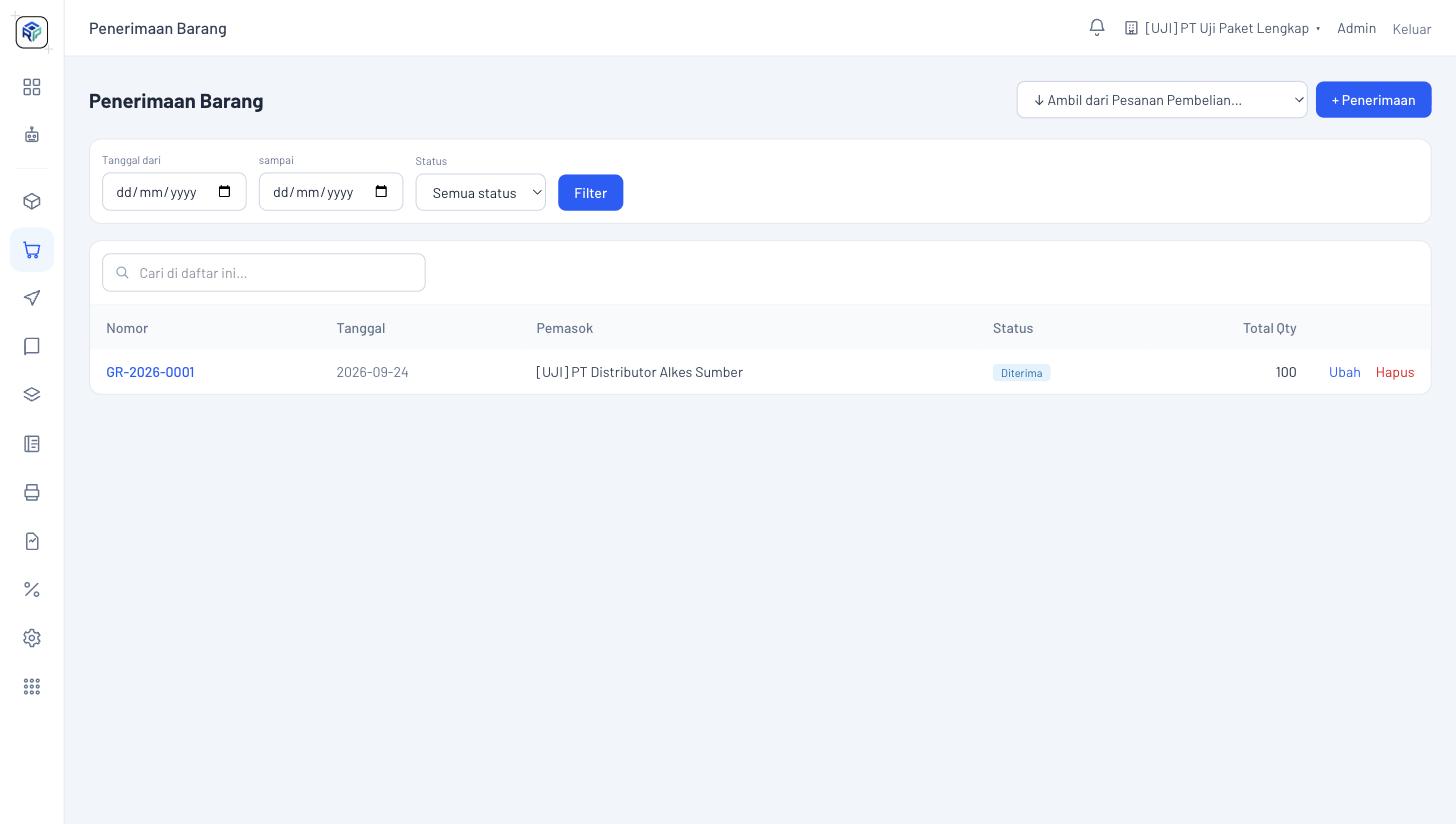Click 'Ubah' for GR-2026-0001
The image size is (1456, 824).
pyautogui.click(x=1345, y=372)
